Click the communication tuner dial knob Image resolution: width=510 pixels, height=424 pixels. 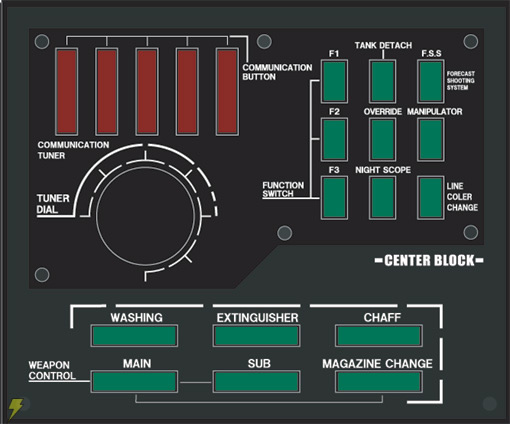coord(145,216)
